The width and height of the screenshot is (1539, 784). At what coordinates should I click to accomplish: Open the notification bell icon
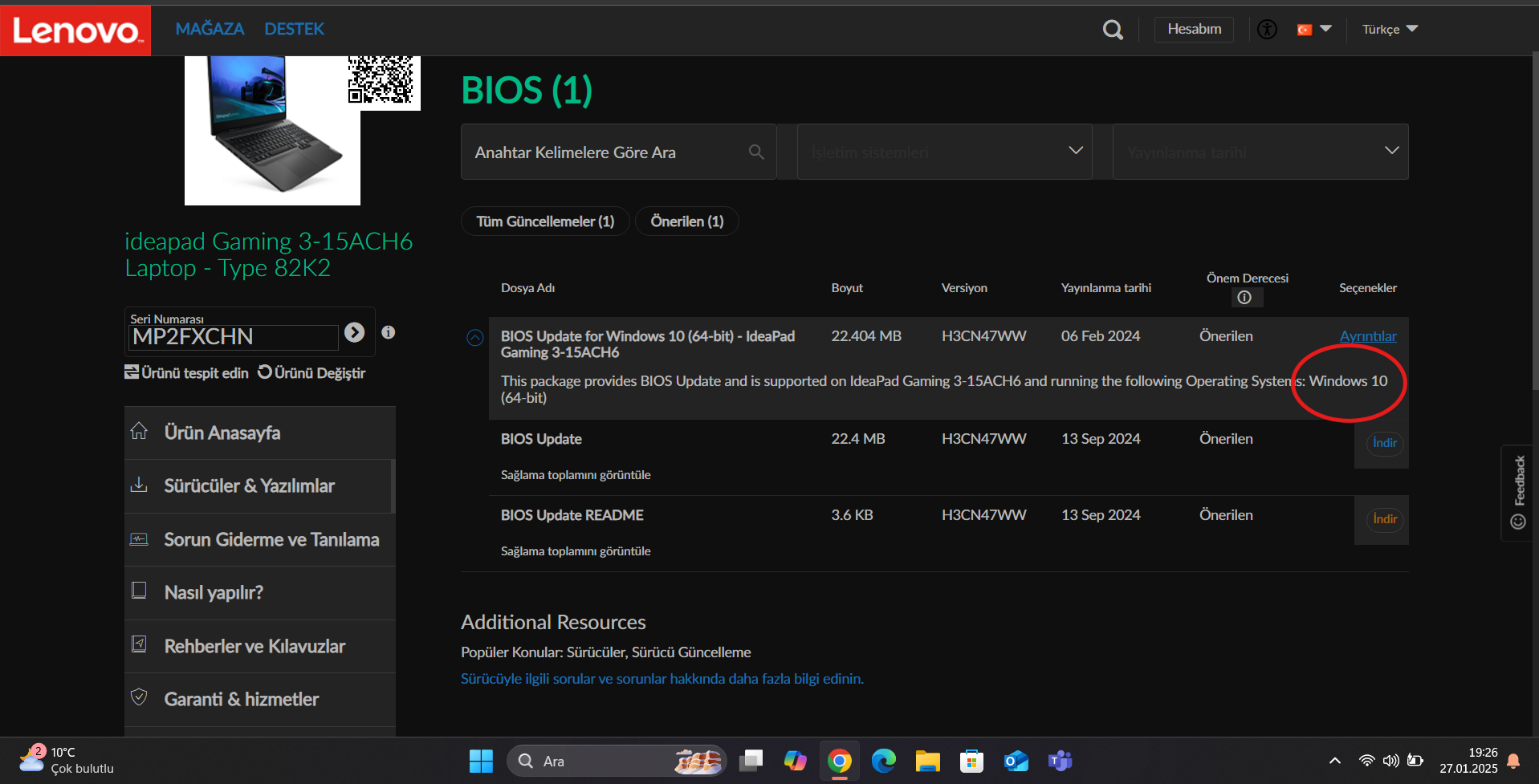point(1513,761)
